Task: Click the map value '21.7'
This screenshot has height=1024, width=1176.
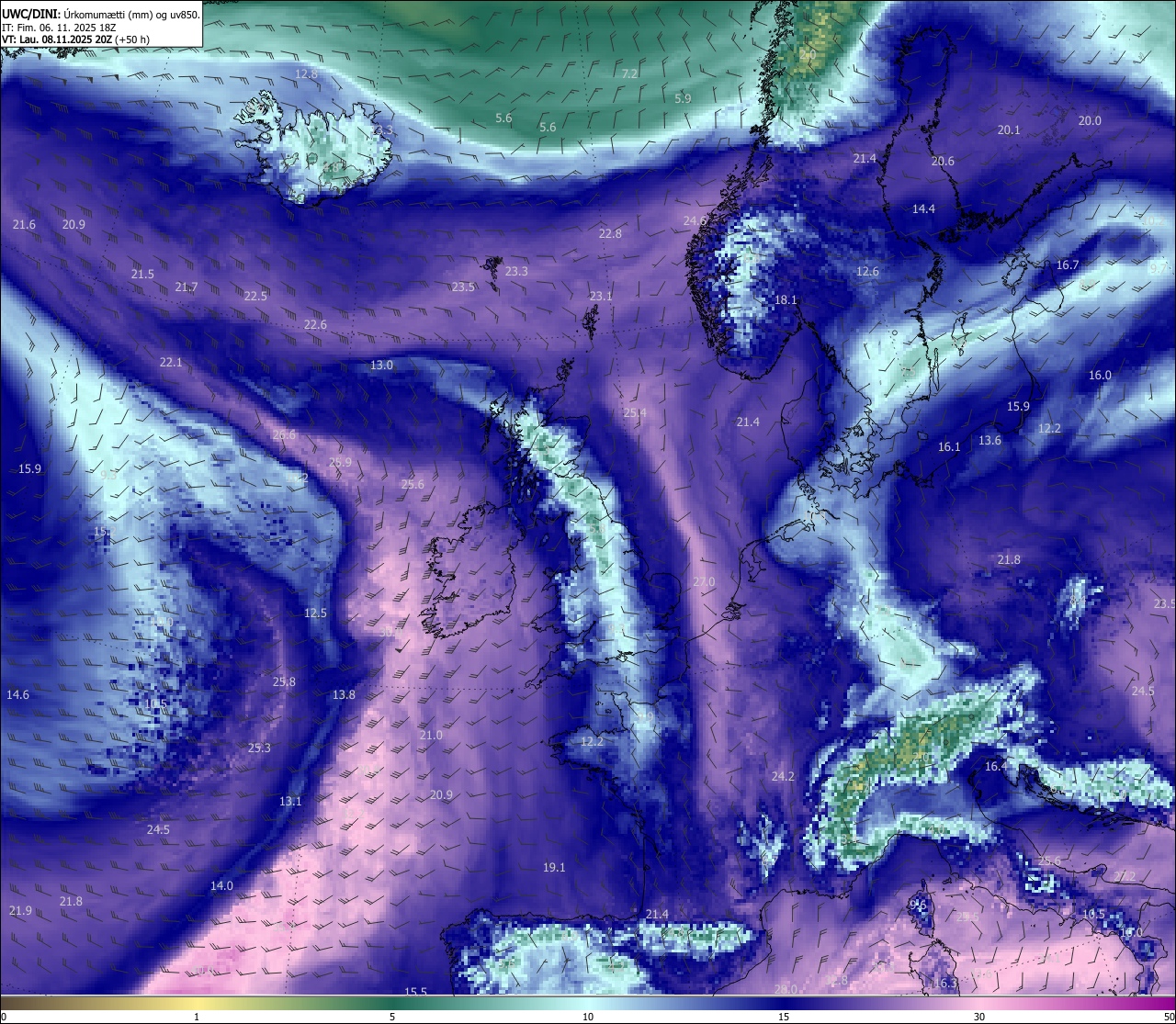Action: [187, 287]
